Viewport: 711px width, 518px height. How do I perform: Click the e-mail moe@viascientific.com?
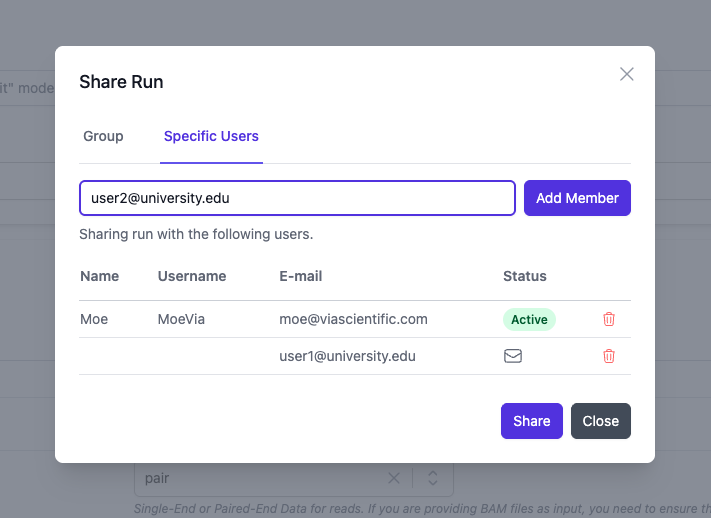tap(353, 319)
